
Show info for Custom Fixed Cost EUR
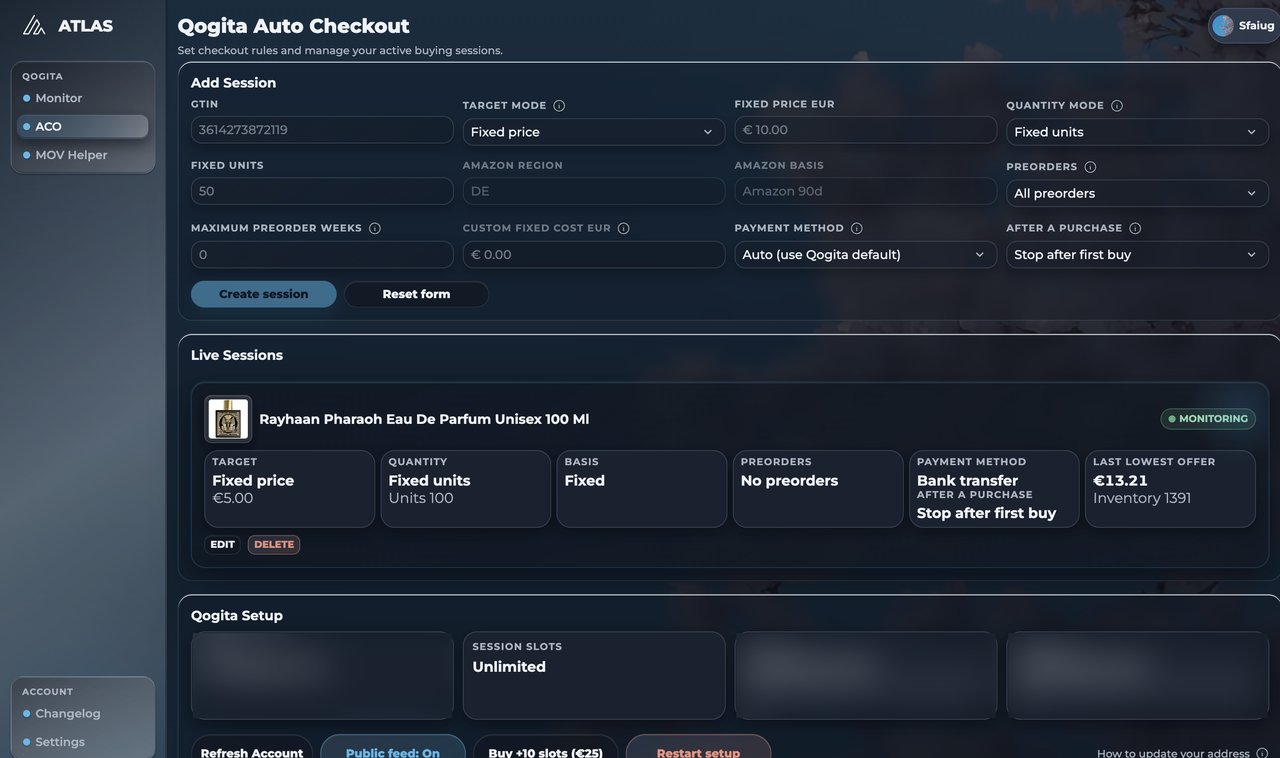pyautogui.click(x=623, y=228)
